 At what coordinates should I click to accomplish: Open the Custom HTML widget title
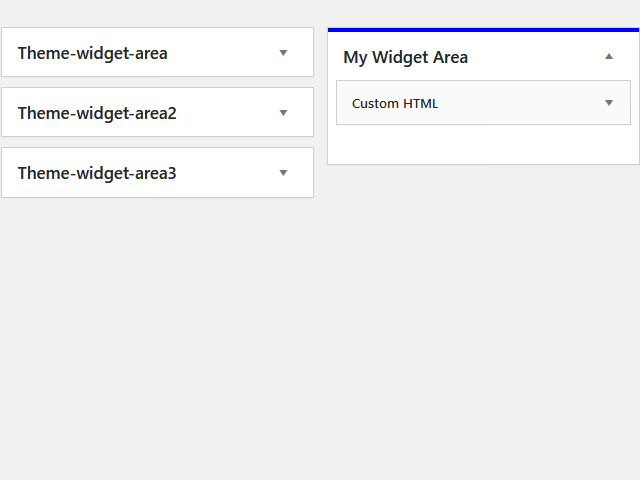(x=395, y=104)
